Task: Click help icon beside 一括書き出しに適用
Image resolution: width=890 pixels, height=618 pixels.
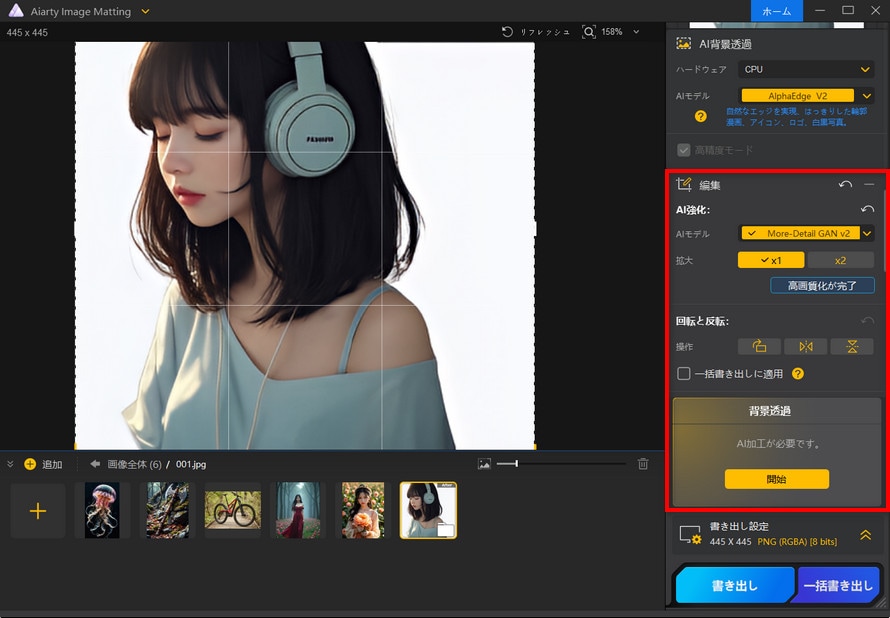Action: coord(798,373)
